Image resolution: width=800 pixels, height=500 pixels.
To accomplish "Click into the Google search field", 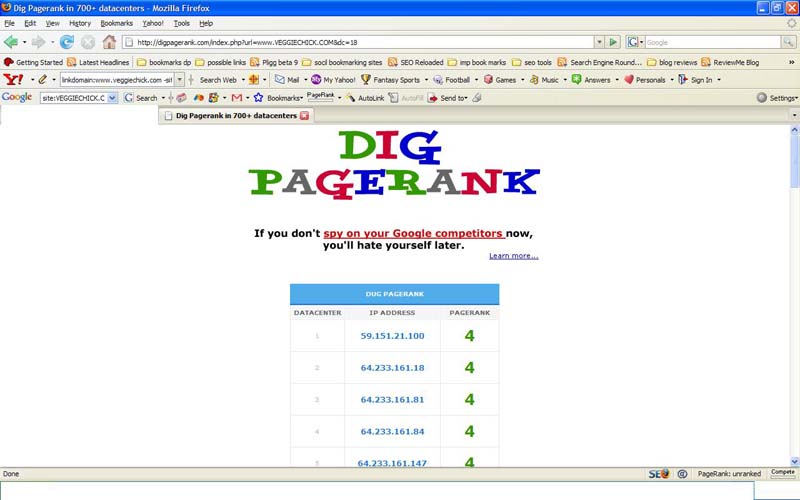I will [x=713, y=42].
